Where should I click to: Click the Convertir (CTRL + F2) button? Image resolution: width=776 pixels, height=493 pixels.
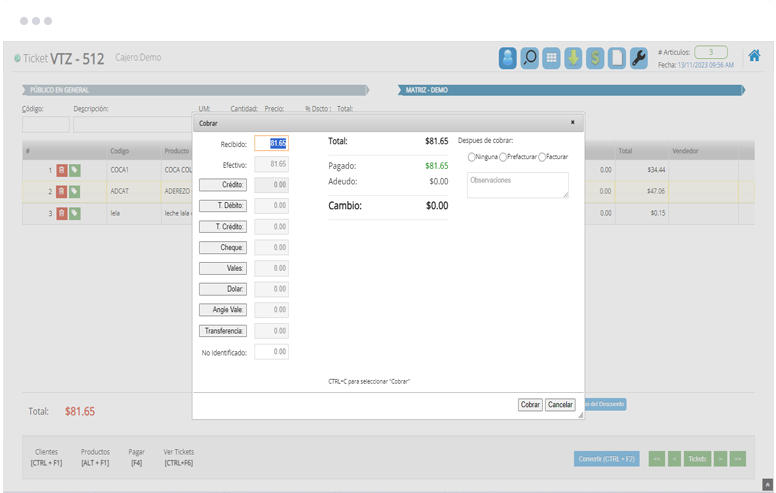click(607, 459)
